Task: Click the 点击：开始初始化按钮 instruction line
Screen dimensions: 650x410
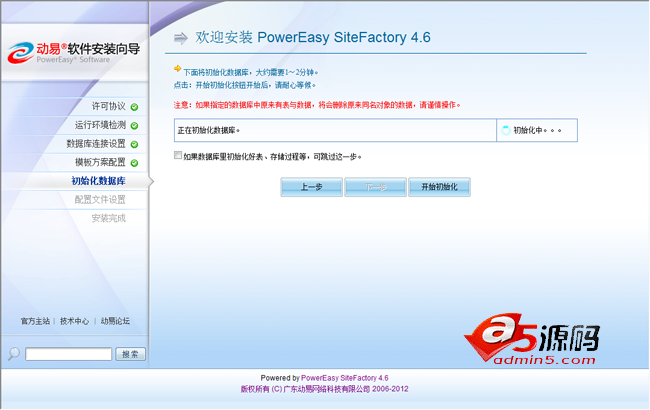Action: click(245, 85)
